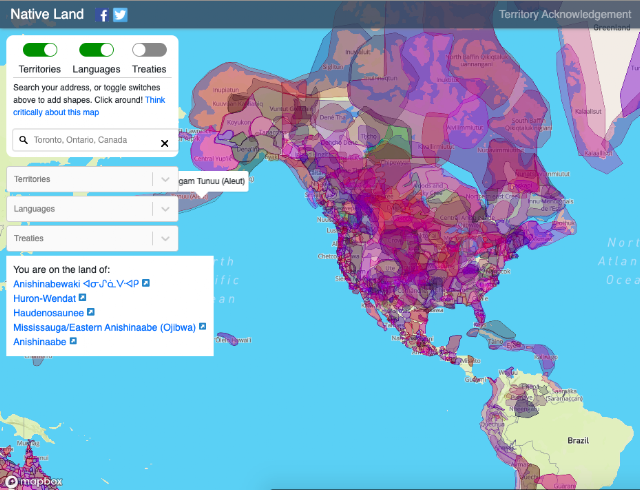Click the Unangam Tunuu (Aleut) map popup

pyautogui.click(x=212, y=181)
